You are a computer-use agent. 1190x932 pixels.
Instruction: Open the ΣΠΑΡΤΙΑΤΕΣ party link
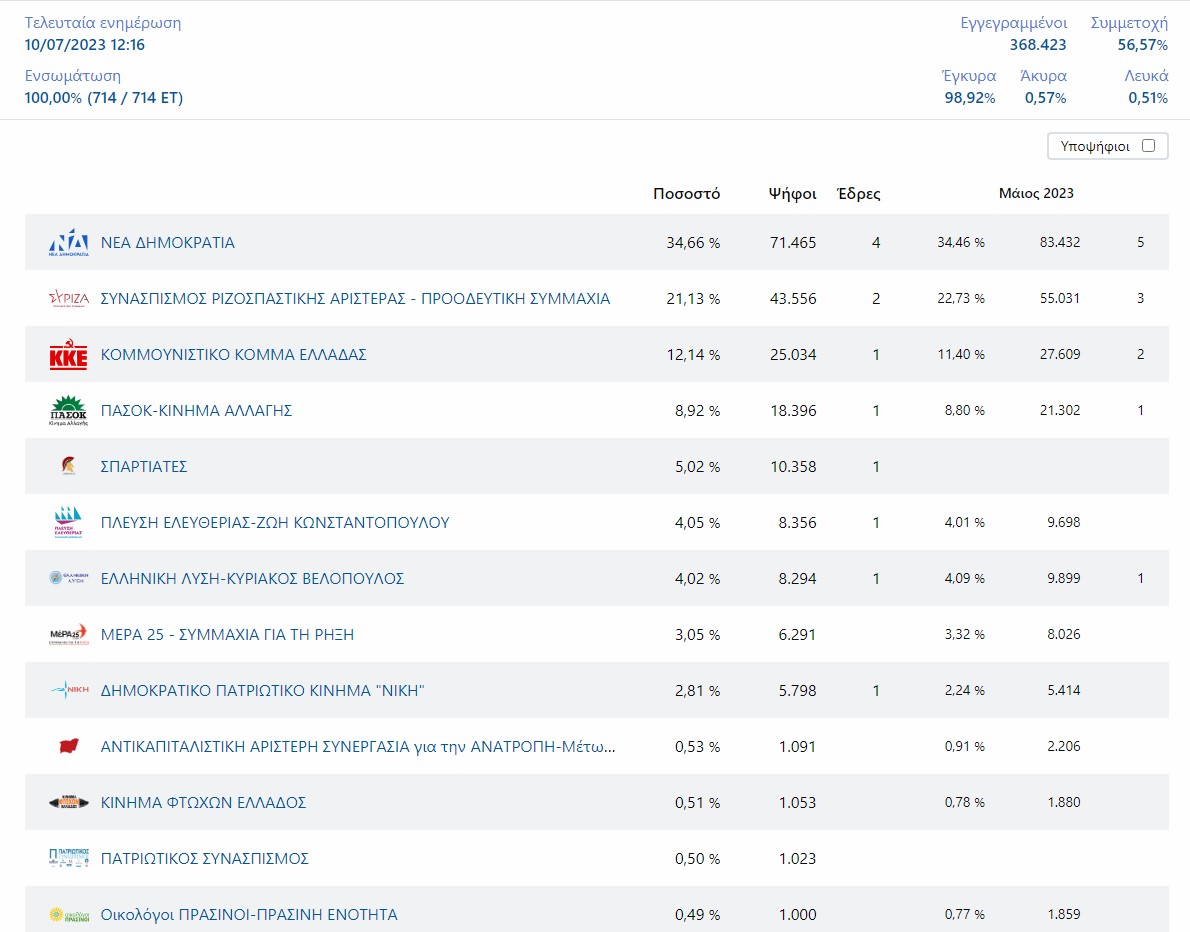pyautogui.click(x=144, y=467)
